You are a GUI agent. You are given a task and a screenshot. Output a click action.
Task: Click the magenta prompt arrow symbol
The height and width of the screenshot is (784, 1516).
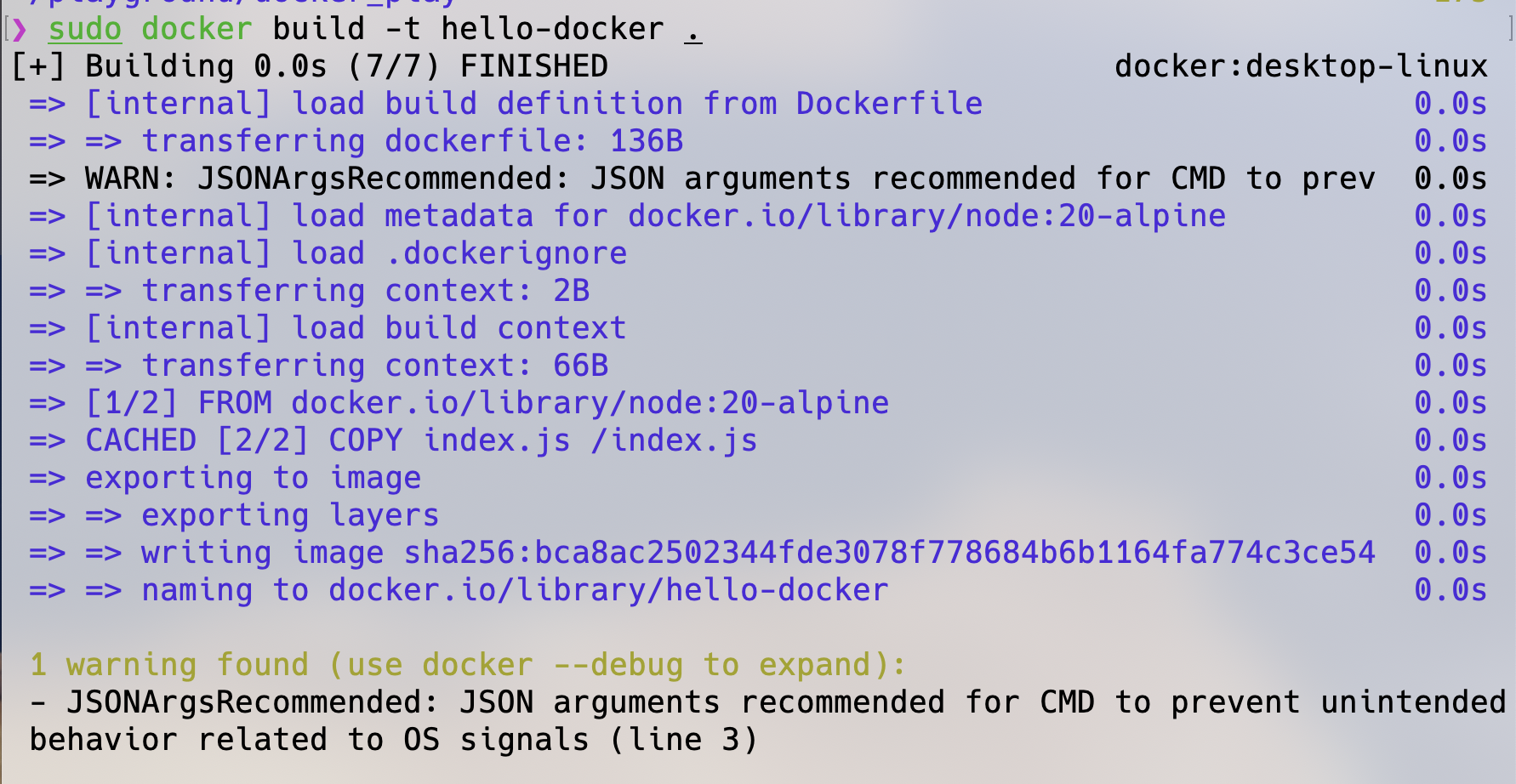click(20, 30)
